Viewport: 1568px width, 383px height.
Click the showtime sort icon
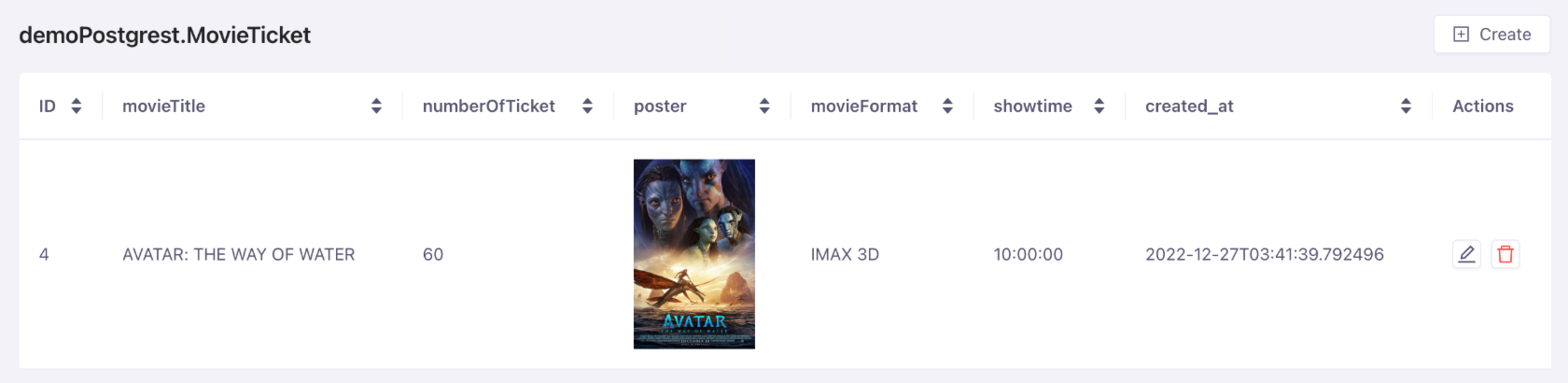[1099, 106]
